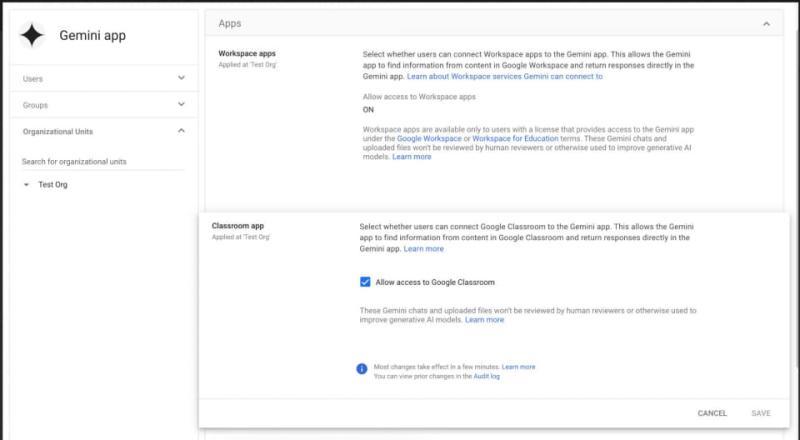Screen dimensions: 800x440
Task: Open Learn more link after improve generative AI models
Action: point(484,320)
